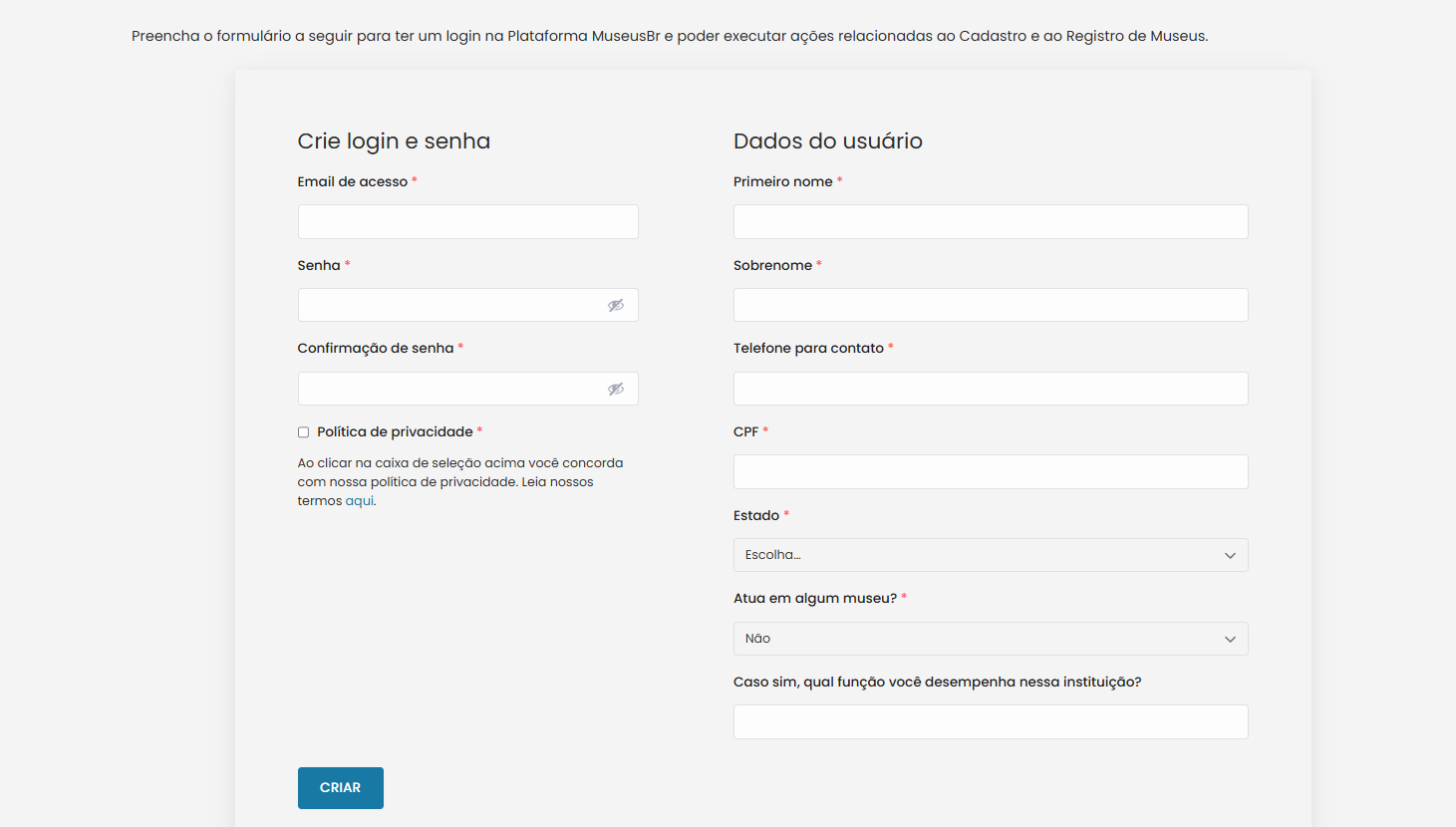Open the privacy terms 'aqui' link

tap(359, 501)
